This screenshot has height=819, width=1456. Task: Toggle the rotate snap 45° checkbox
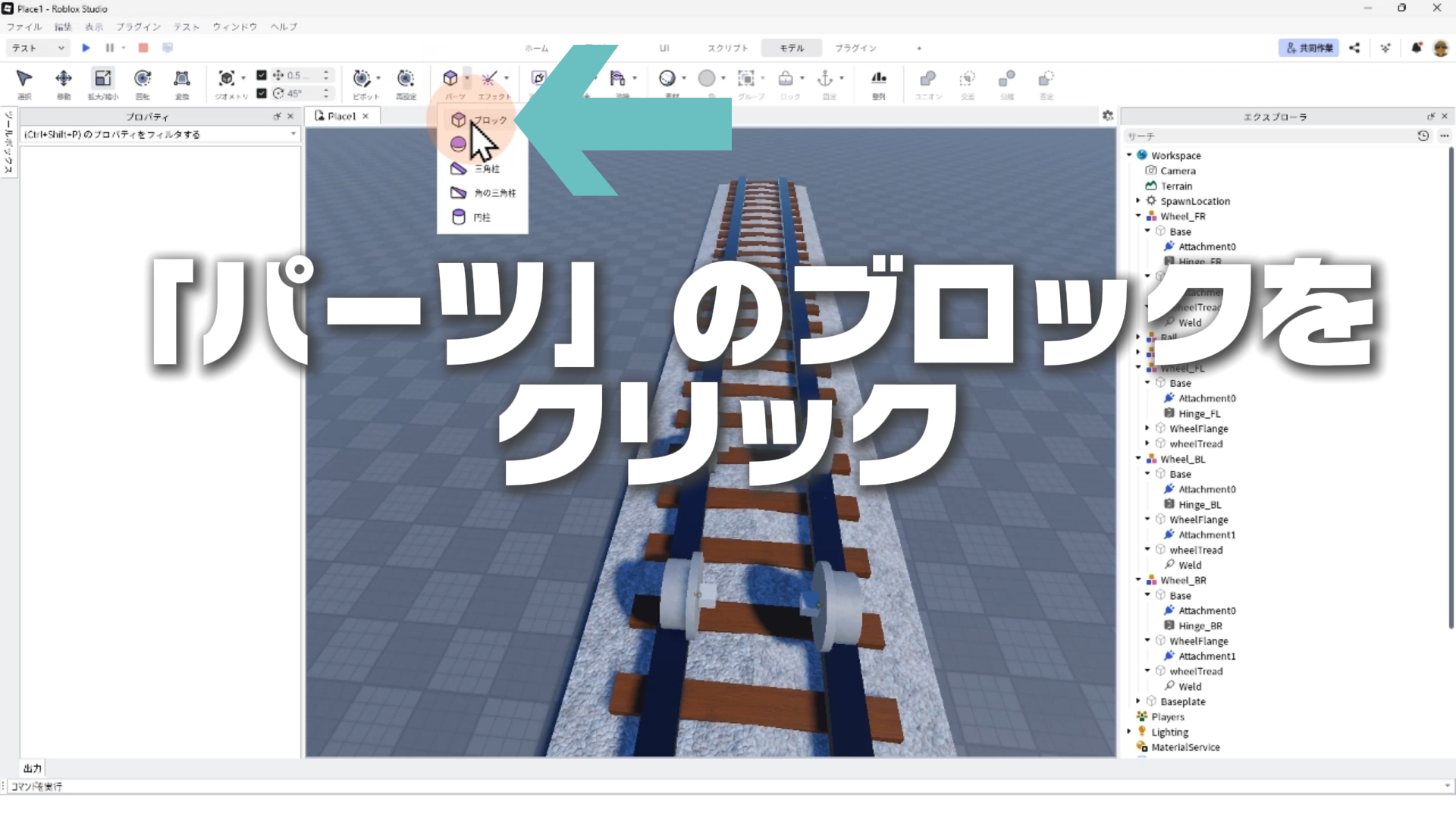pos(262,93)
